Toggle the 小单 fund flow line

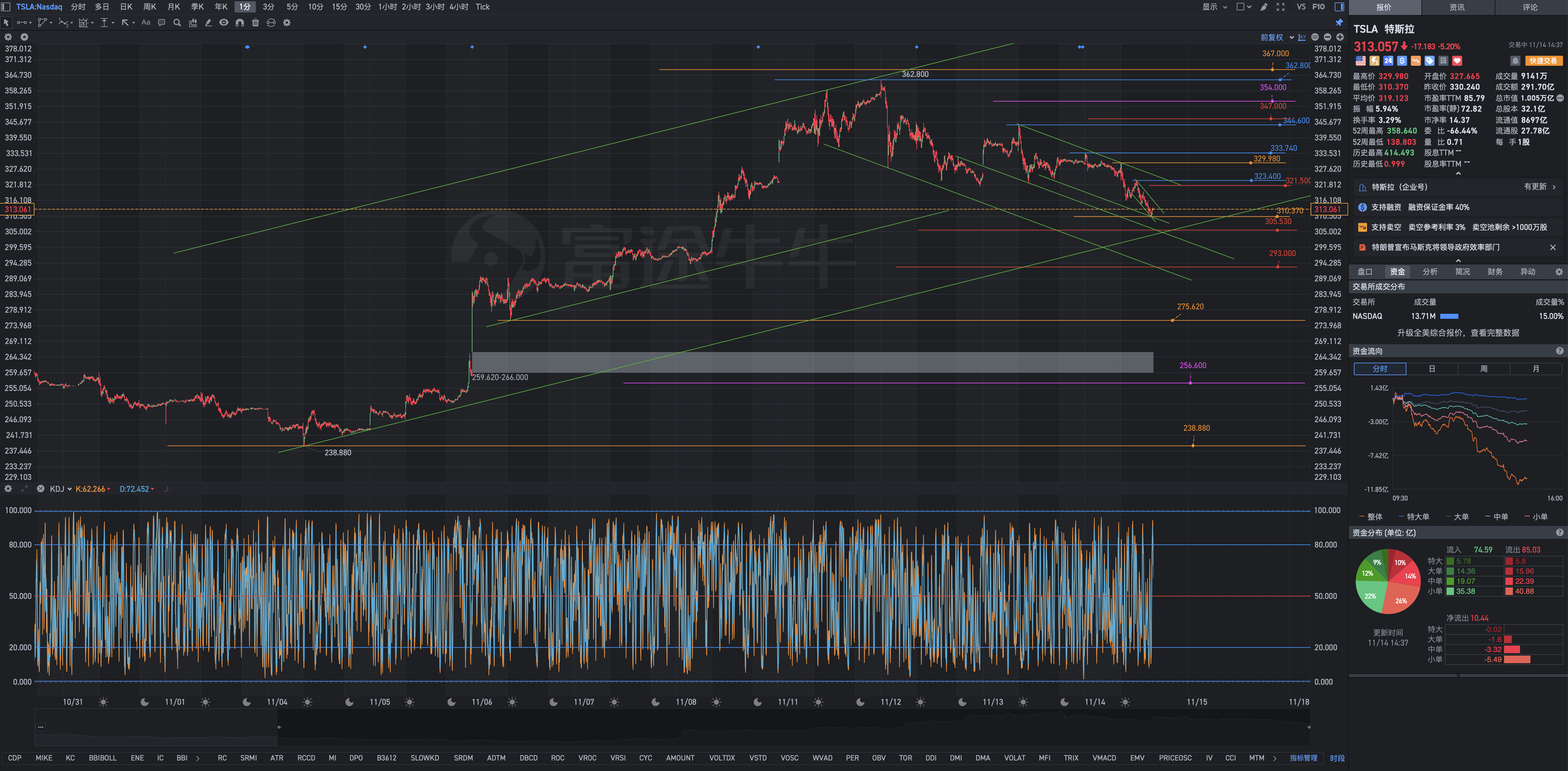pos(1536,516)
